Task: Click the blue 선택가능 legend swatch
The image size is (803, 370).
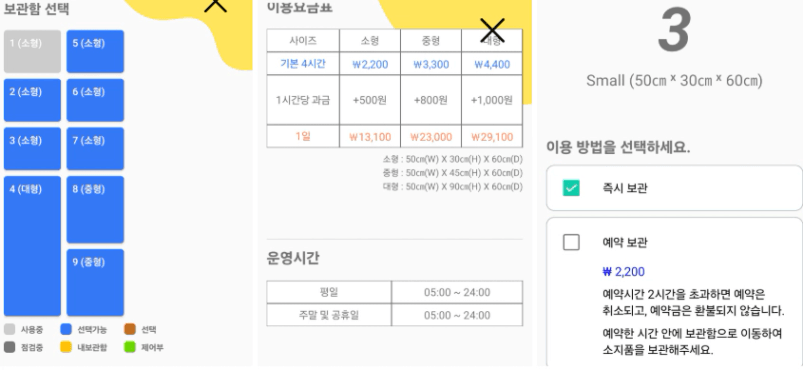Action: click(66, 329)
